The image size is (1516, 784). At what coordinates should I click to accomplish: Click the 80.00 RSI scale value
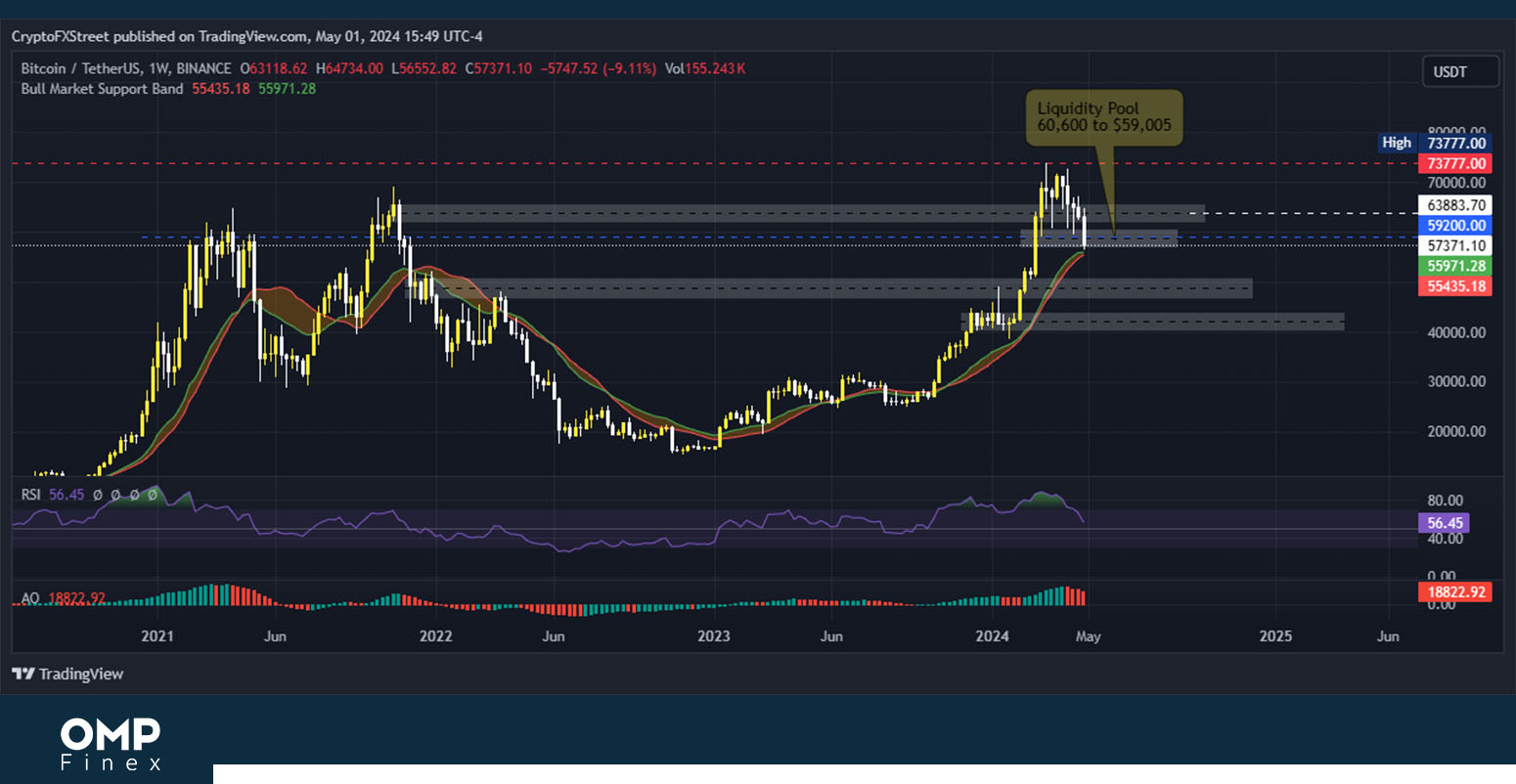point(1445,501)
